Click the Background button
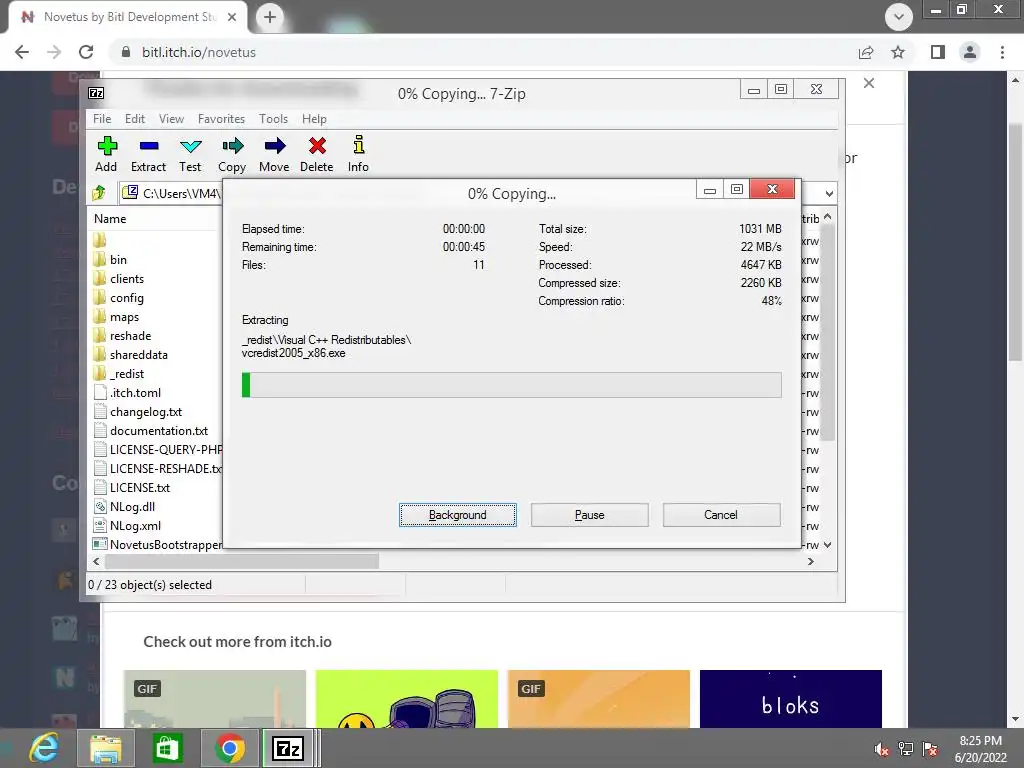Viewport: 1024px width, 768px height. click(x=458, y=515)
